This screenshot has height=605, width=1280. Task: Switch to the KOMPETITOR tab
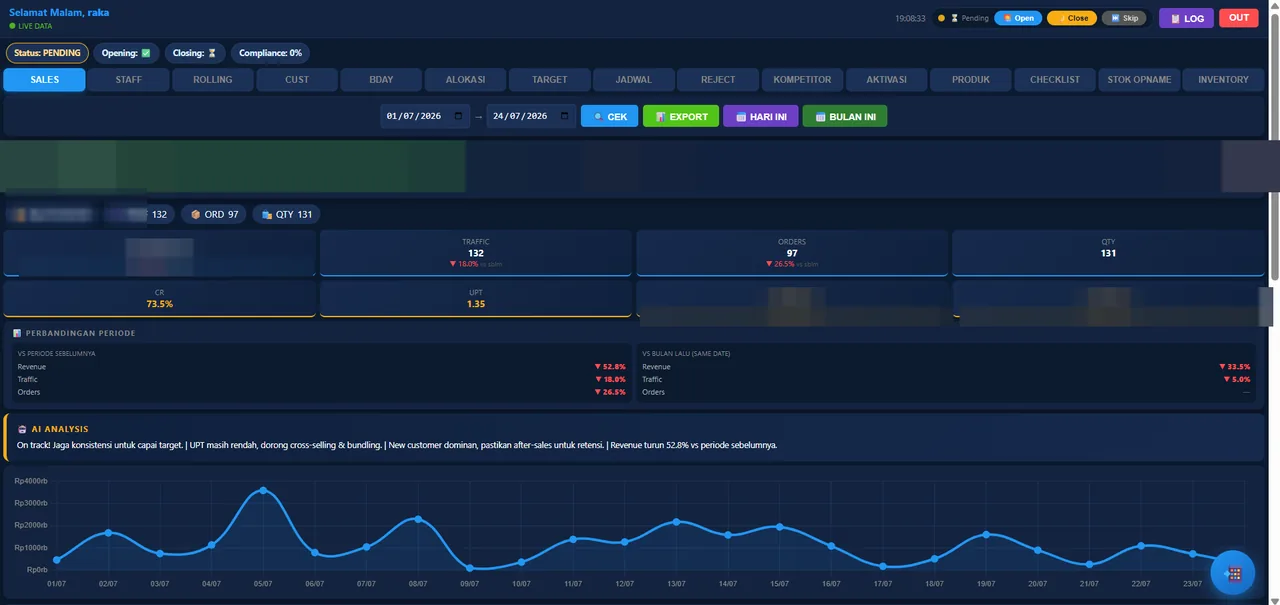802,80
